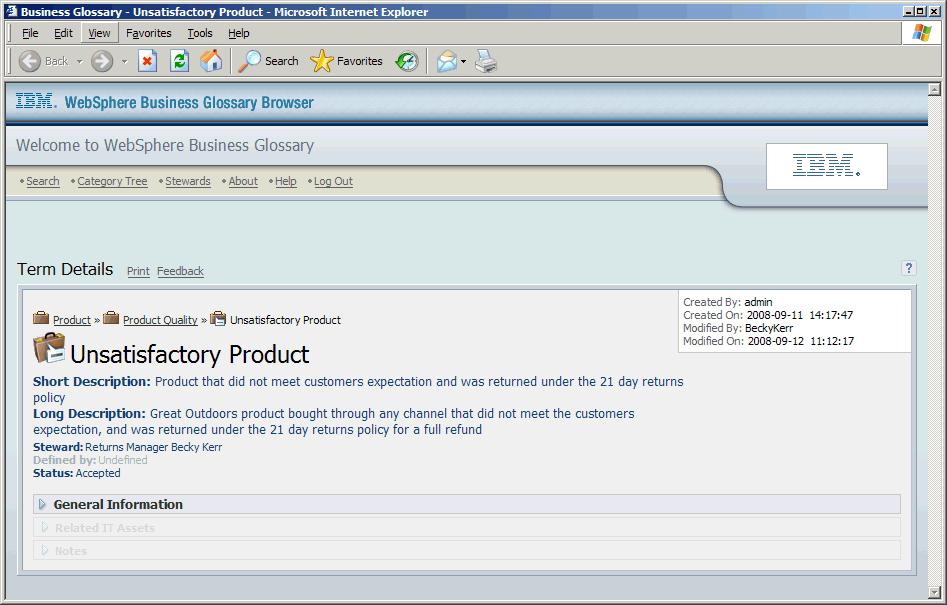Screen dimensions: 947x605
Task: Click the printer icon in toolbar
Action: pos(486,61)
